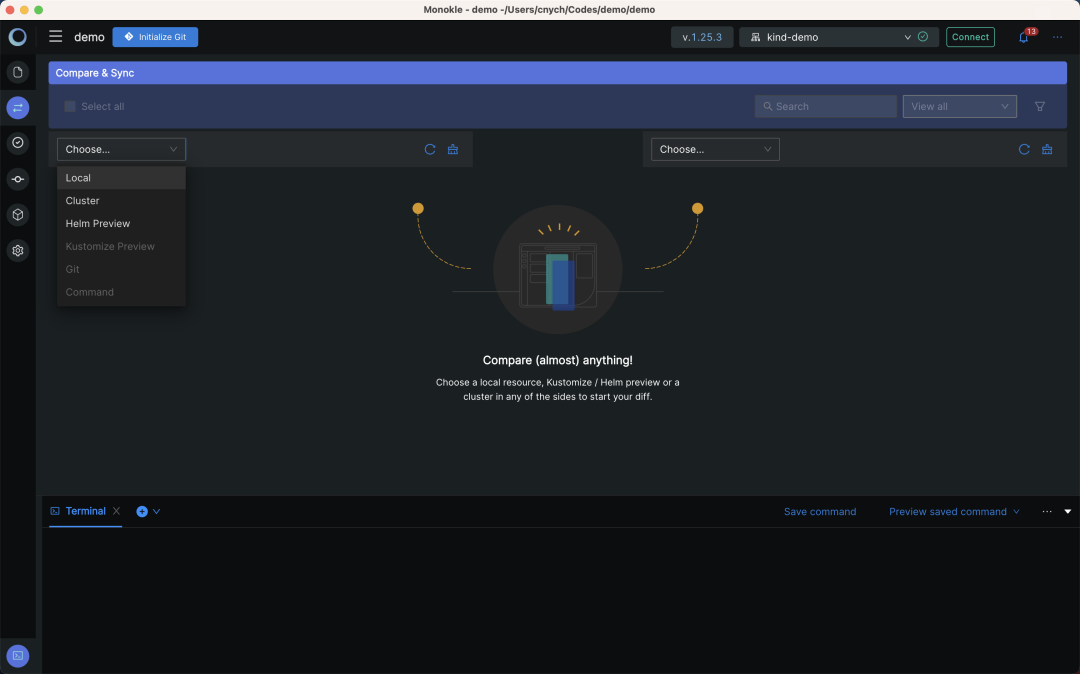Choose Kustomize Preview from the list
The width and height of the screenshot is (1080, 674).
[121, 246]
